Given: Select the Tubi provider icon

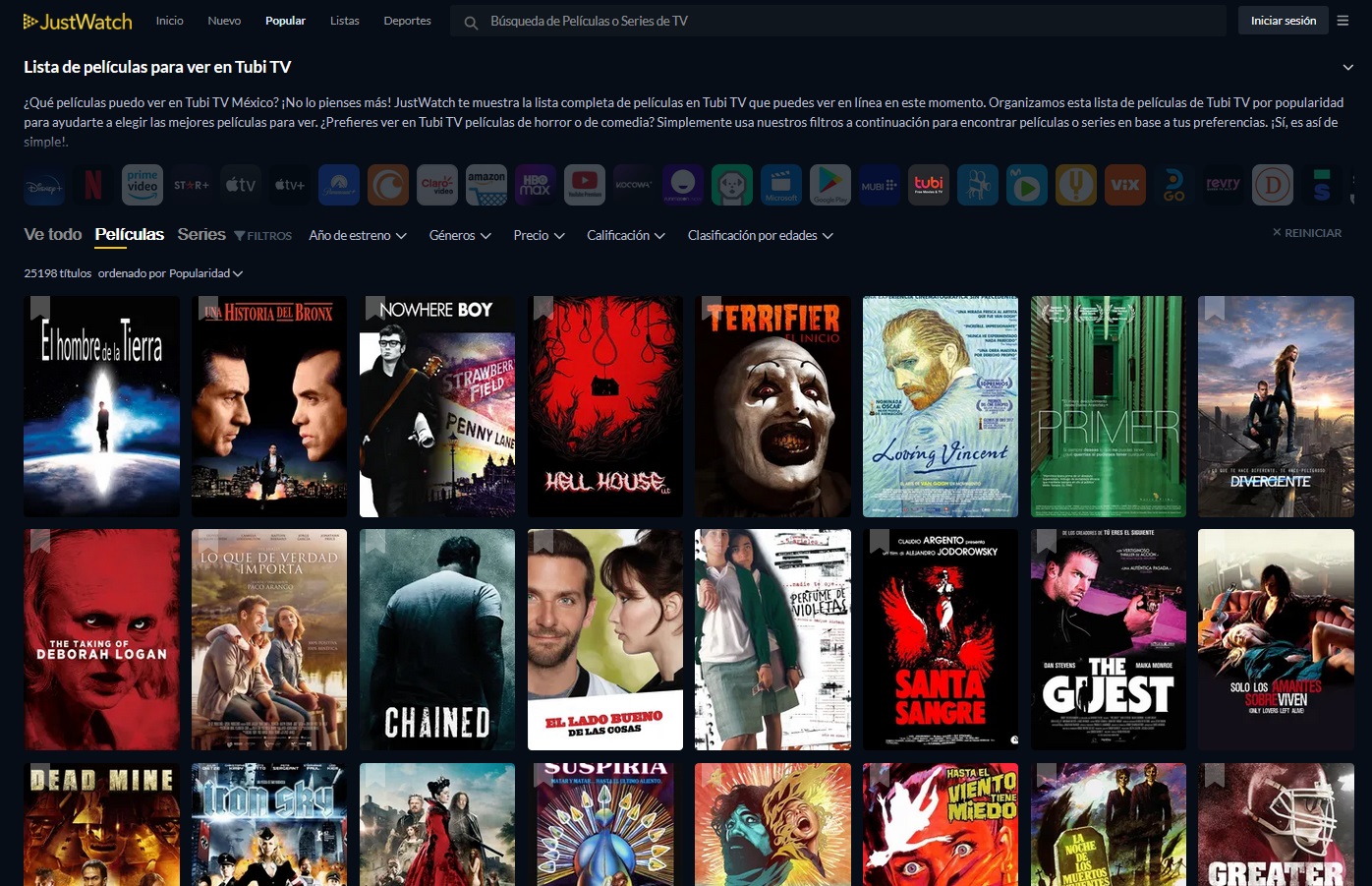Looking at the screenshot, I should pos(929,185).
